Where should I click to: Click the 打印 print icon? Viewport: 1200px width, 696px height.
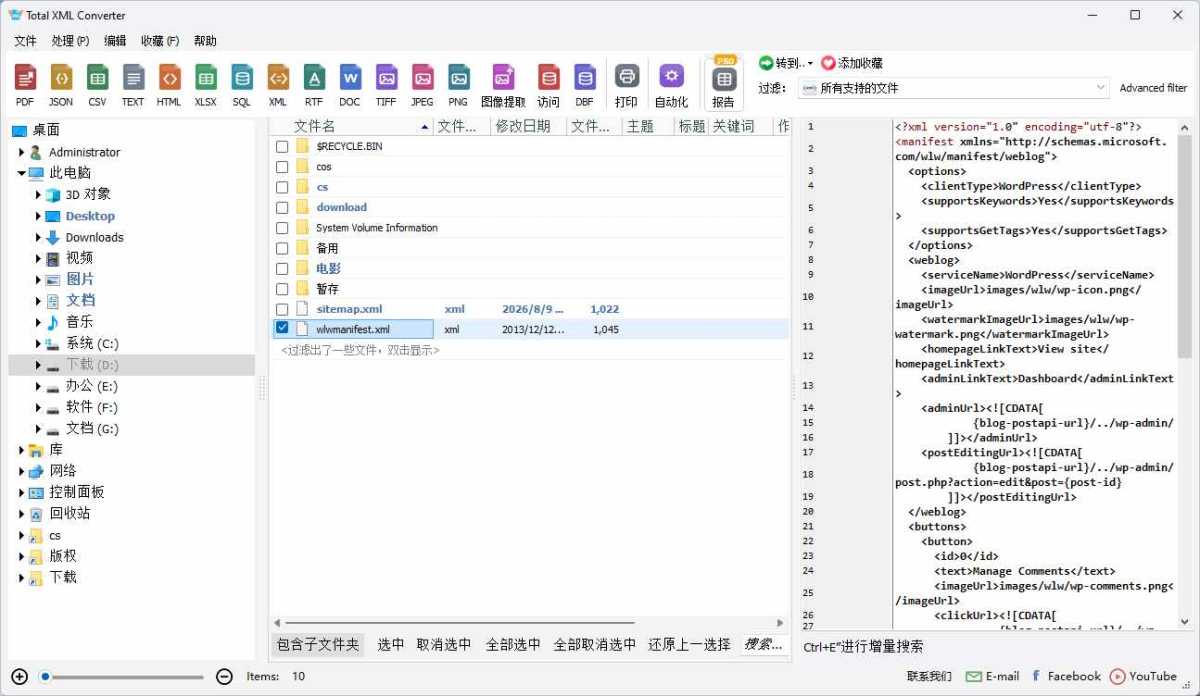[627, 85]
